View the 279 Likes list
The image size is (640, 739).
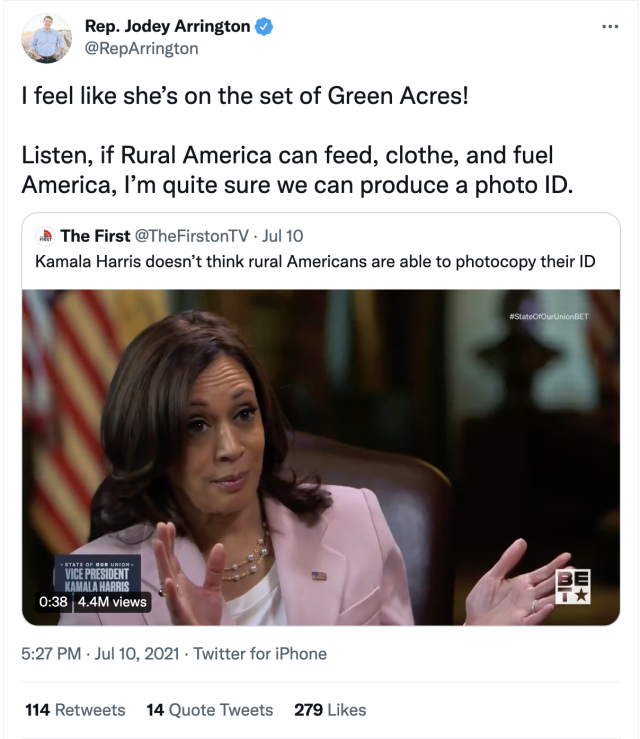coord(330,710)
